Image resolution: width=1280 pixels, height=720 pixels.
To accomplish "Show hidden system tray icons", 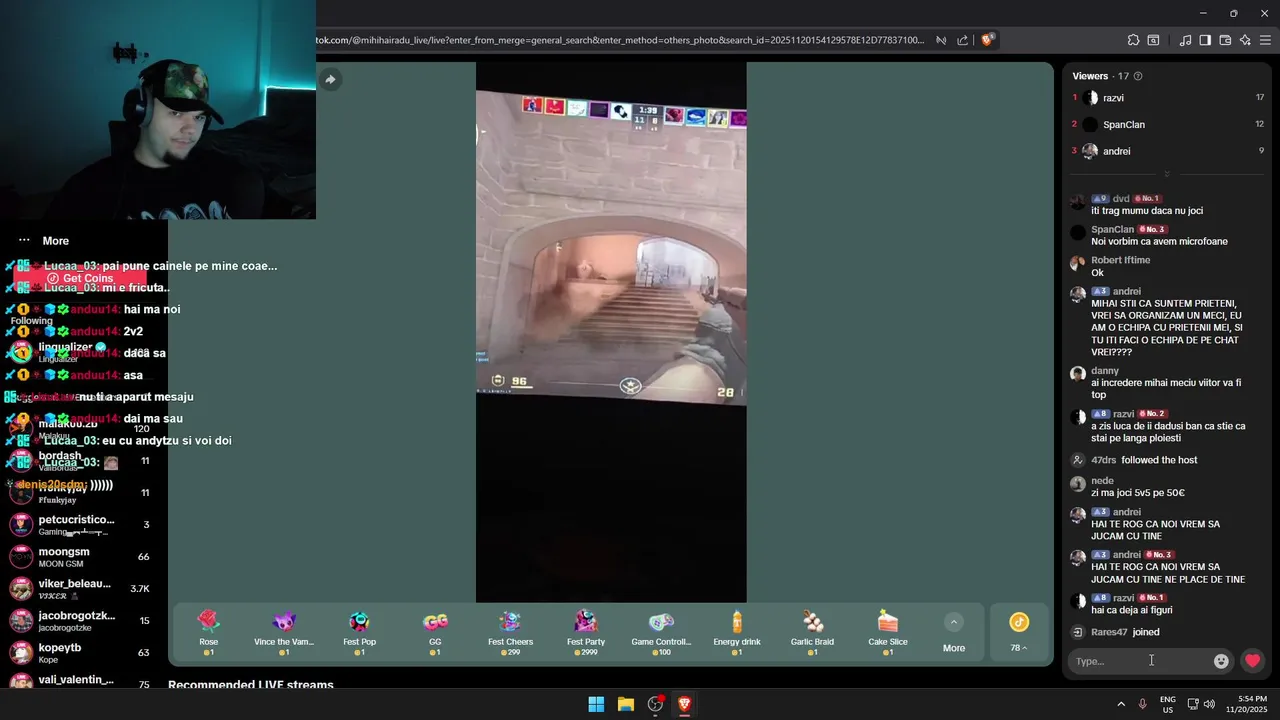I will (x=1120, y=704).
